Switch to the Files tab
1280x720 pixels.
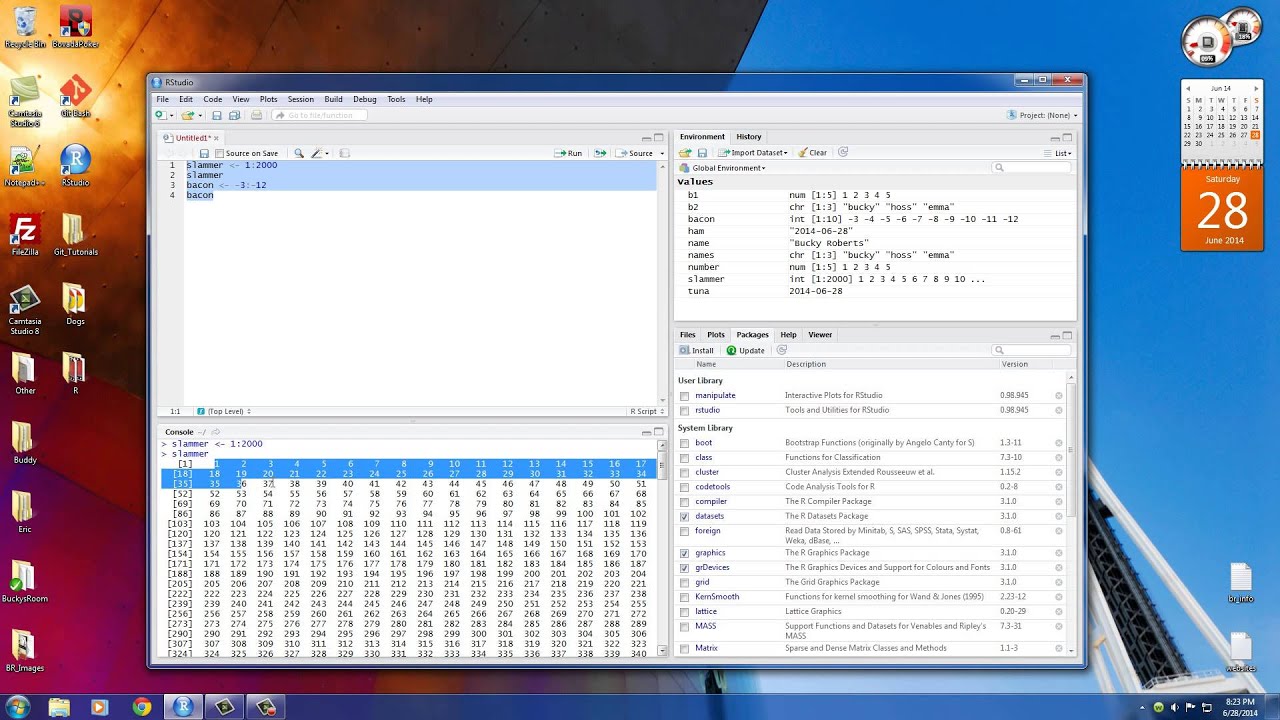coord(688,335)
